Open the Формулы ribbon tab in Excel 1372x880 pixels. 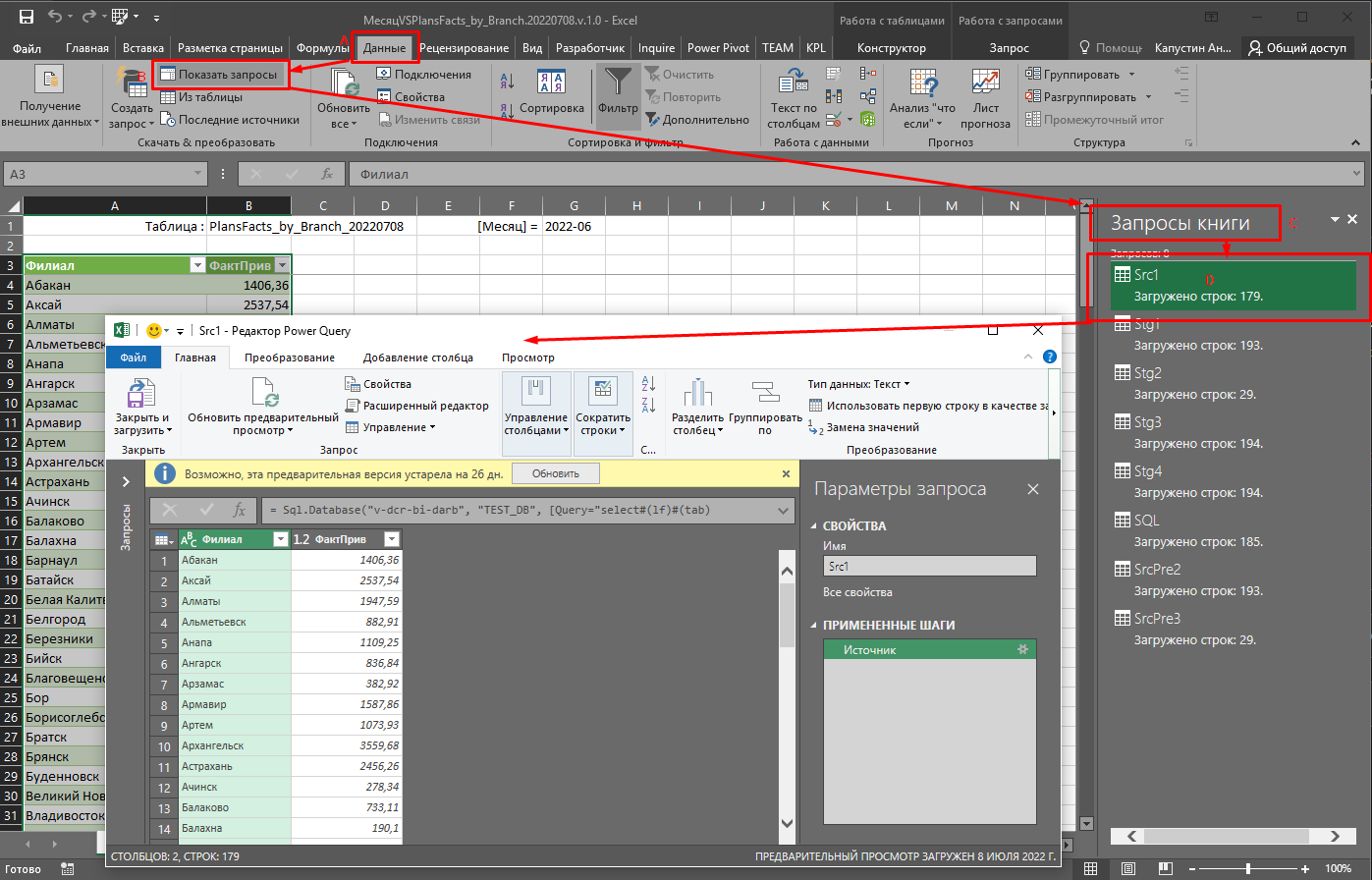click(x=322, y=48)
